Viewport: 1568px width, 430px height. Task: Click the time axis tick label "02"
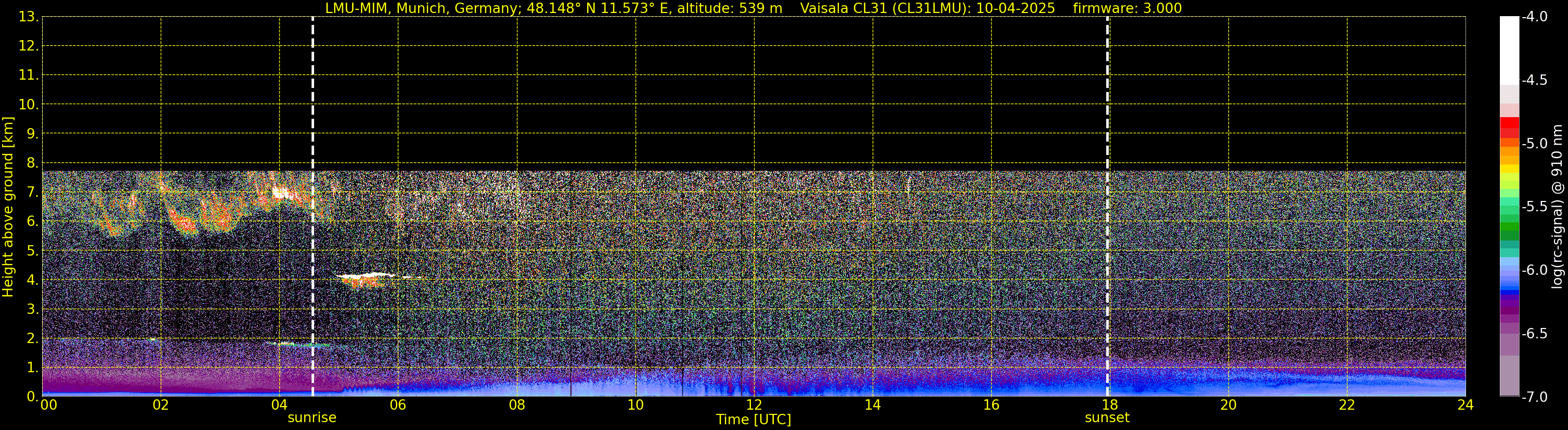pyautogui.click(x=161, y=405)
